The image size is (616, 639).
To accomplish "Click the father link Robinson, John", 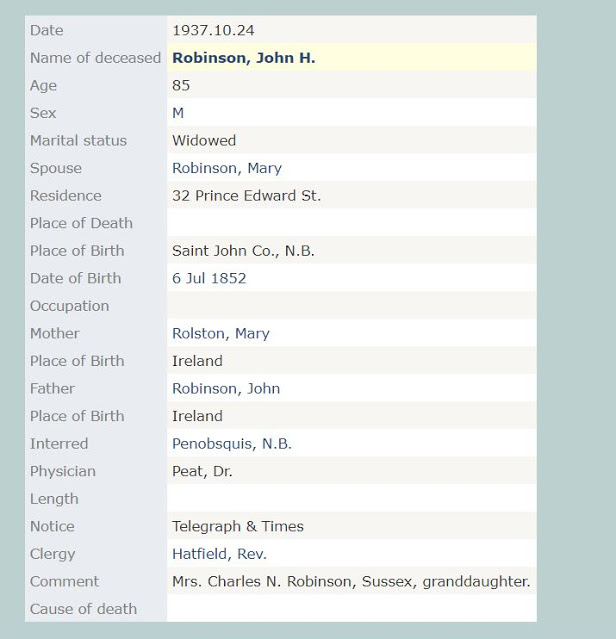I will 225,388.
